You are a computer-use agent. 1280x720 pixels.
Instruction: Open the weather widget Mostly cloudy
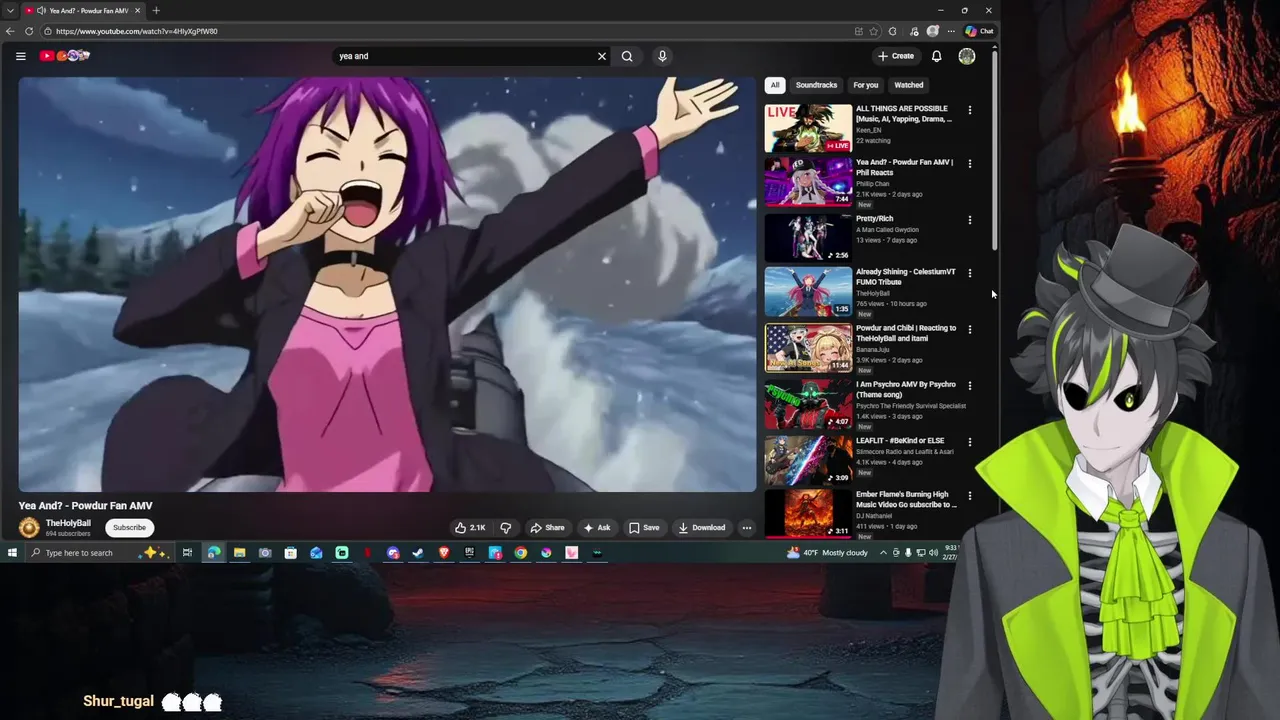828,552
